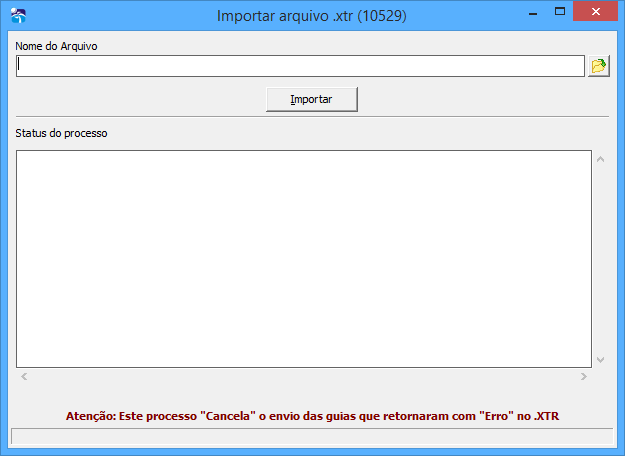Close the Importar arquivo .xtr window

596,12
